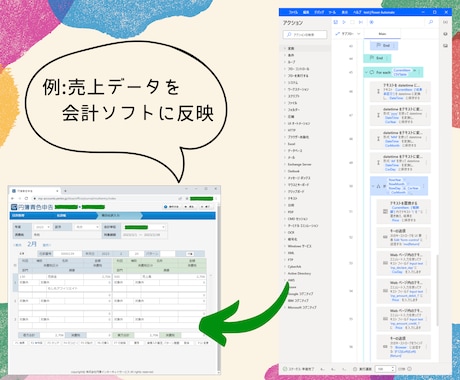Image resolution: width=460 pixels, height=380 pixels.
Task: Open a new browser tab with plus icon
Action: click(x=65, y=191)
